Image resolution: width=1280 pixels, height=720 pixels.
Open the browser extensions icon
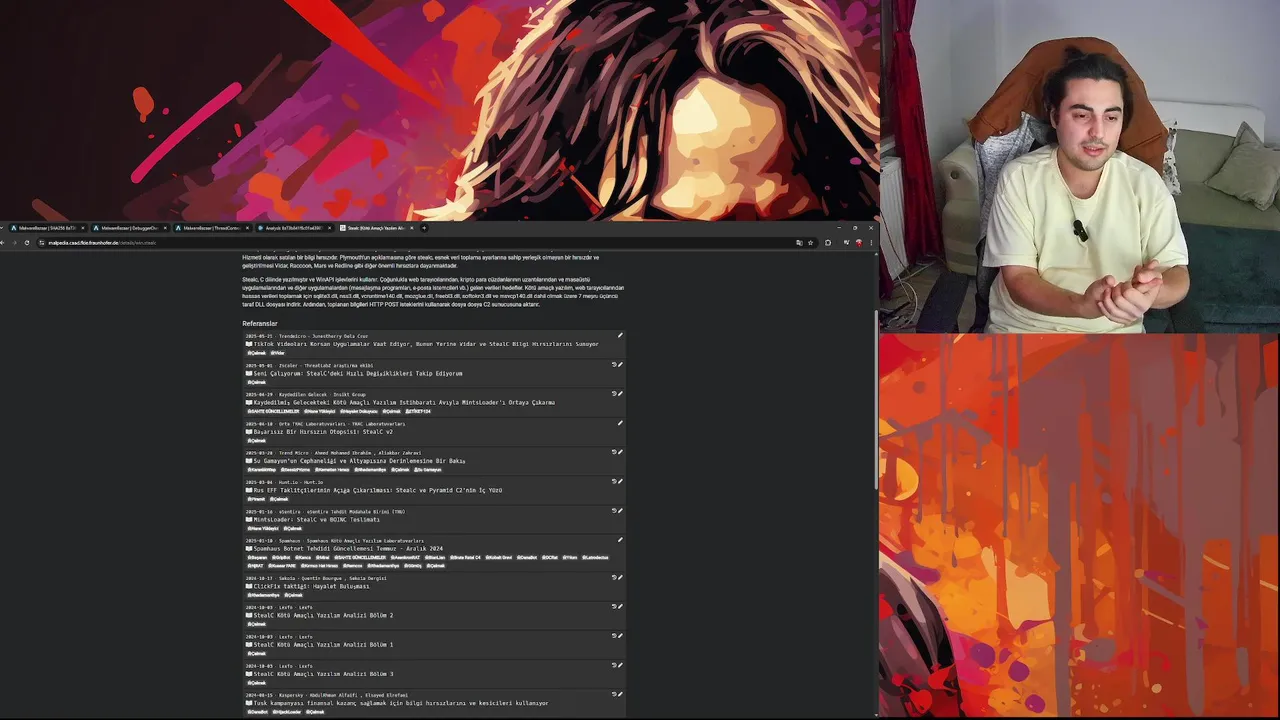(x=828, y=243)
